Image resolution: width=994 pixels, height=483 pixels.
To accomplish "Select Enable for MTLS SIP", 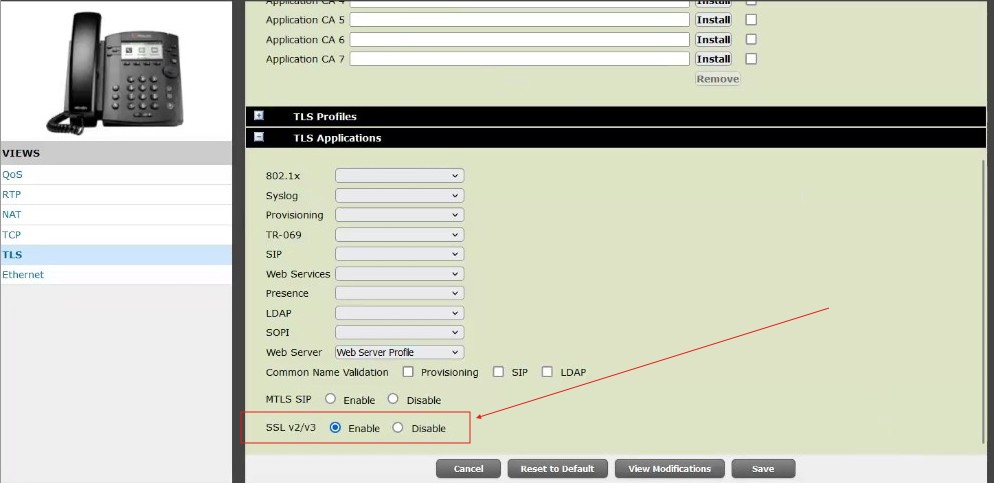I will (331, 399).
